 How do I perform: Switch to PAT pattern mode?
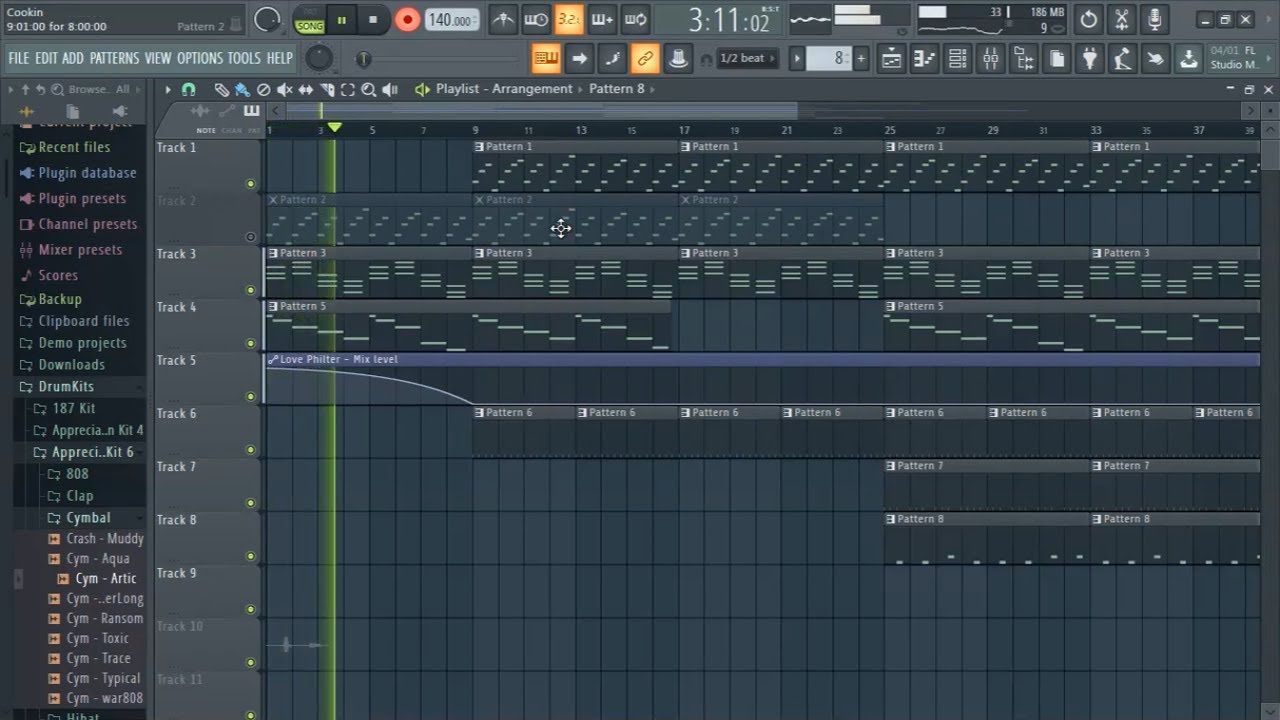pyautogui.click(x=310, y=12)
